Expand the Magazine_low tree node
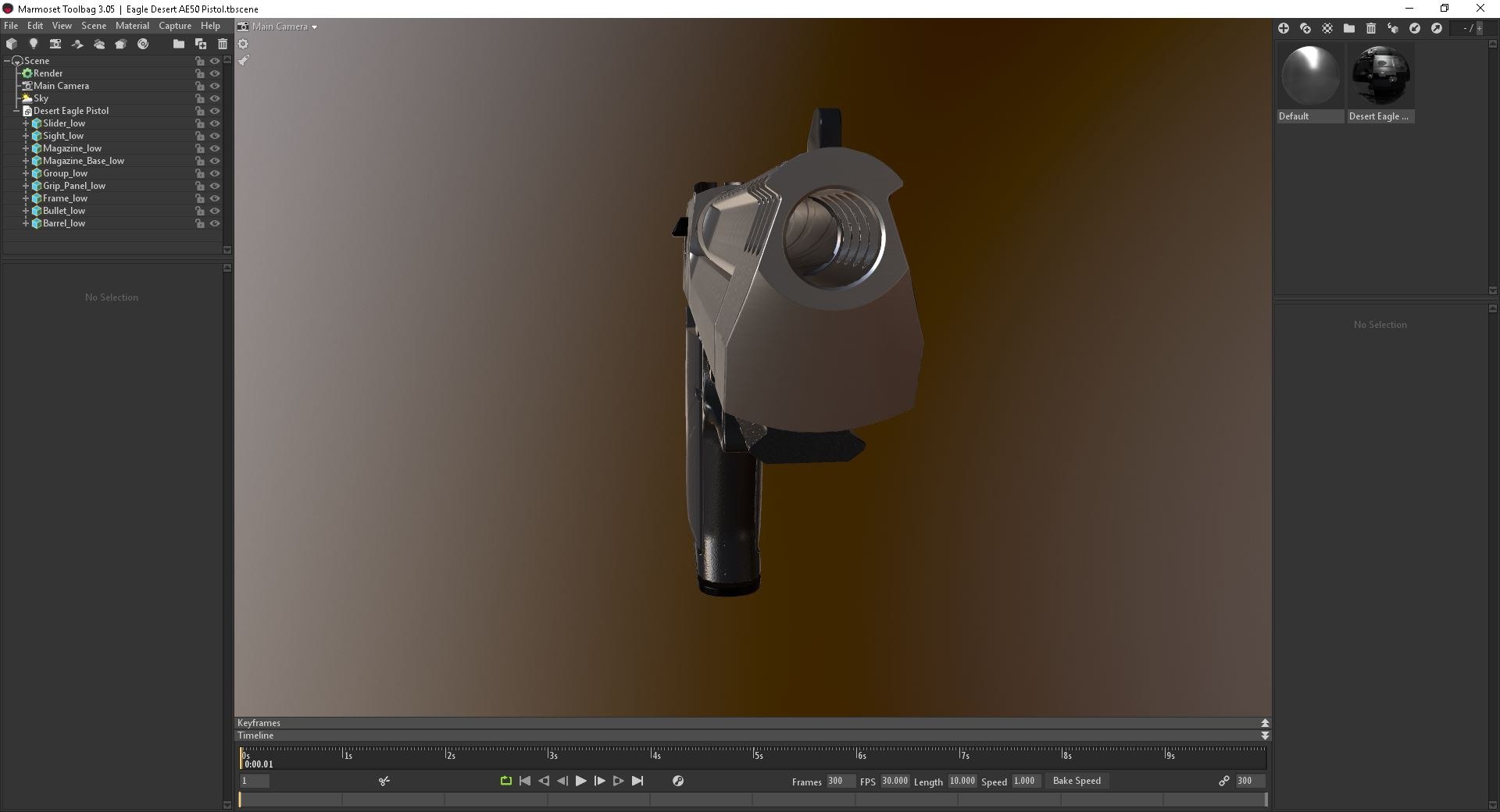 (x=26, y=148)
